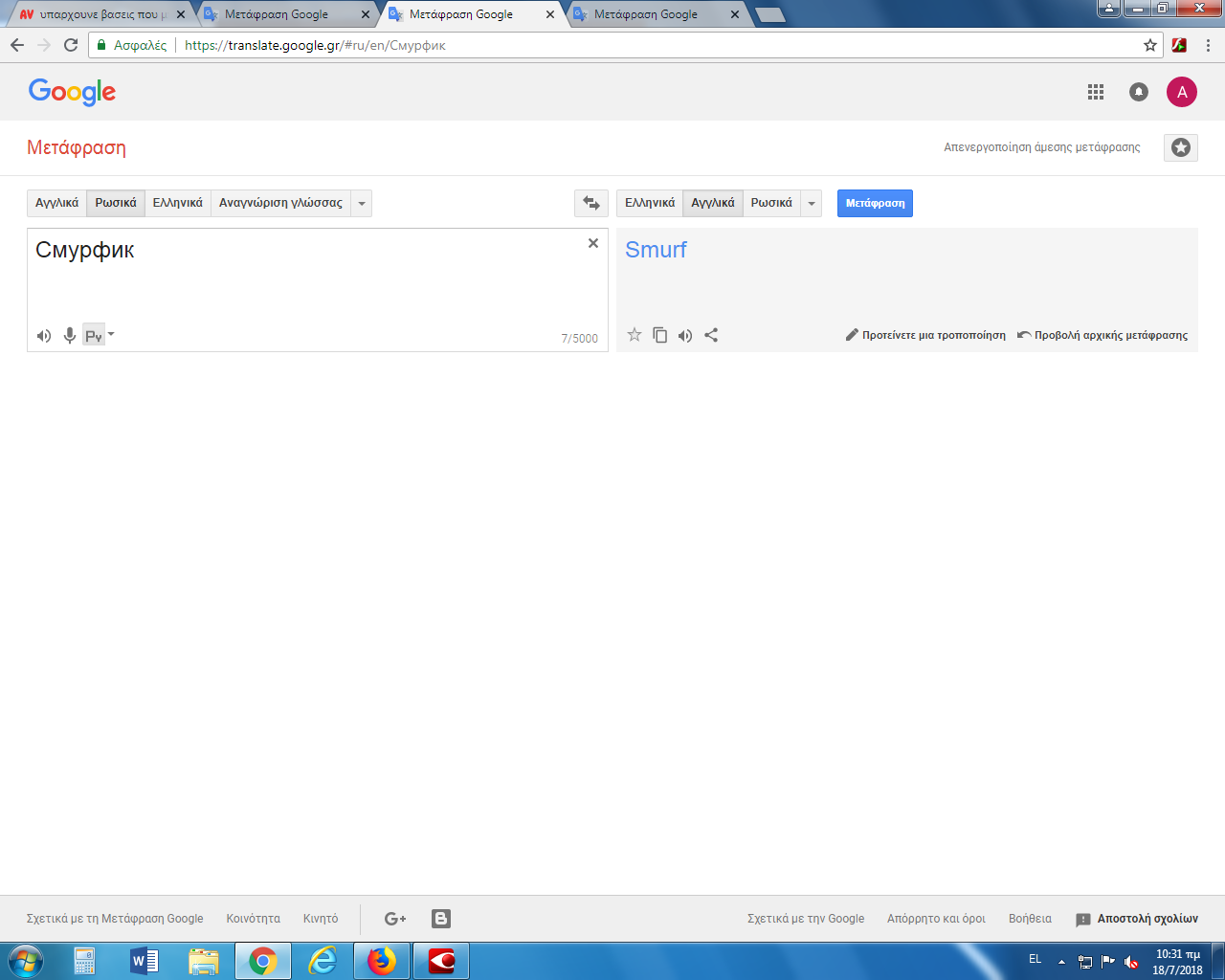Select Ρωσικά as source language
This screenshot has width=1225, height=980.
(116, 203)
